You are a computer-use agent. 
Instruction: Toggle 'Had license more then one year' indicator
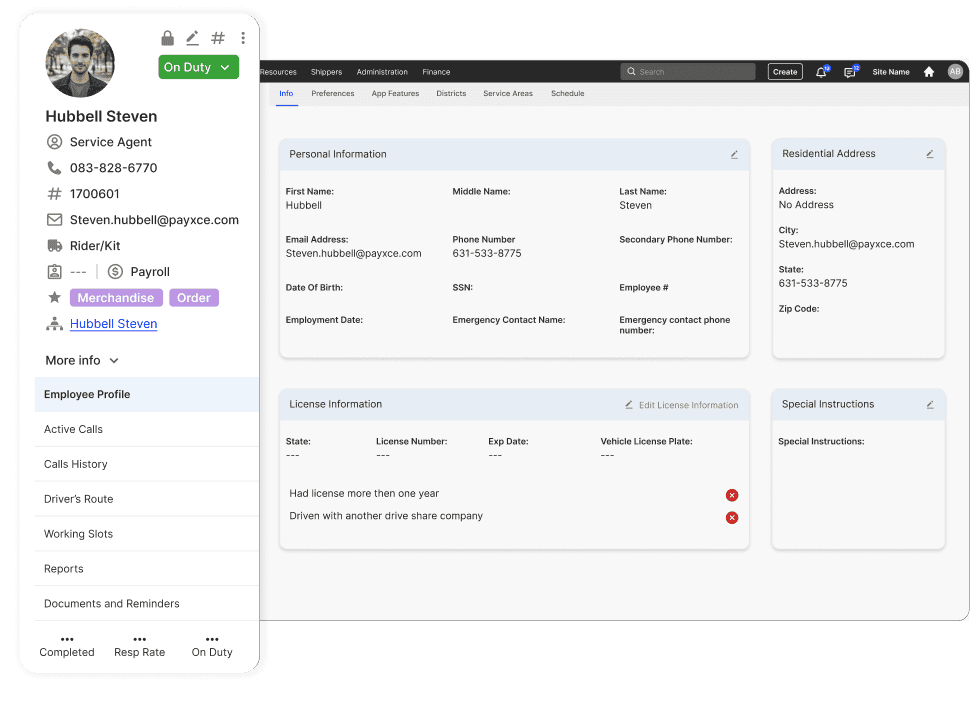click(732, 495)
